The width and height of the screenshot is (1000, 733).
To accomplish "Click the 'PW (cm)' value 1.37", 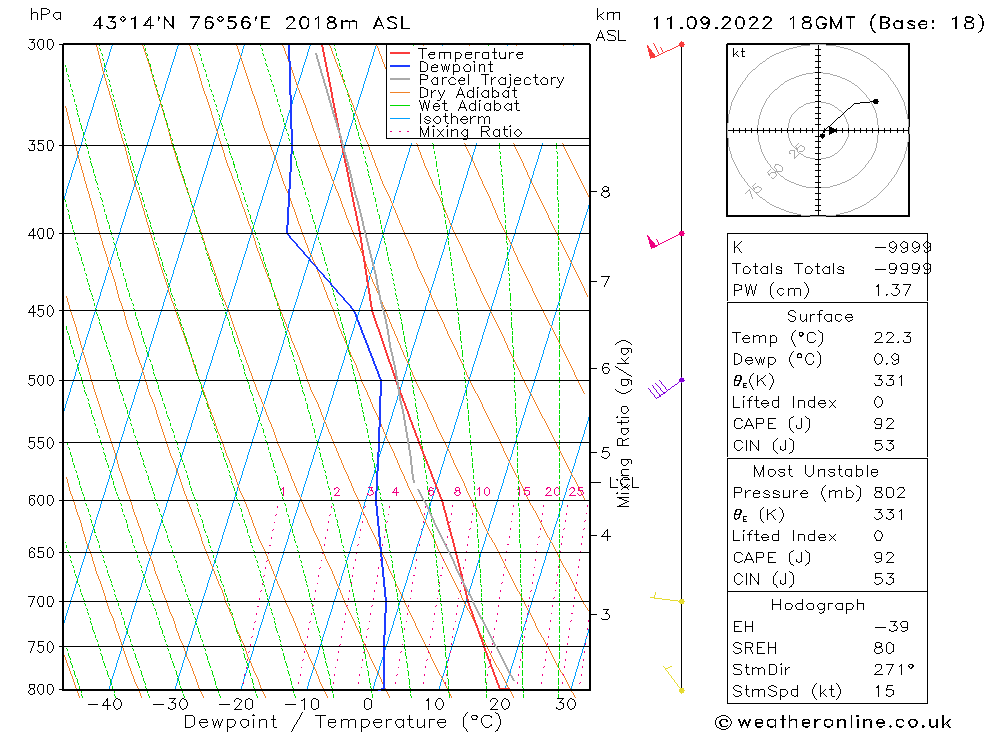I will 893,290.
